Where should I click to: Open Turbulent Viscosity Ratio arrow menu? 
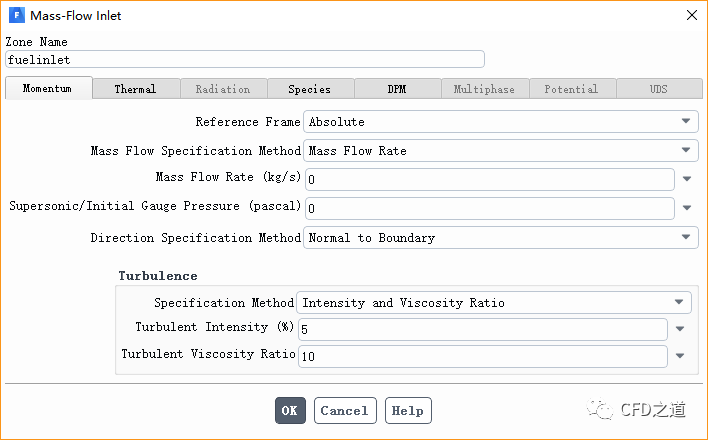click(x=680, y=355)
